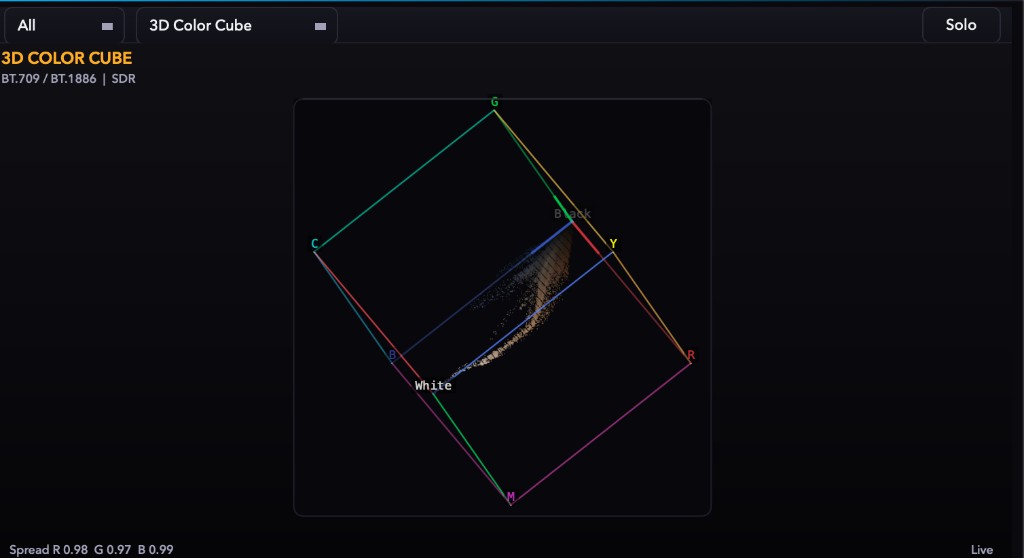Viewport: 1024px width, 558px height.
Task: Toggle the Solo button
Action: coord(961,25)
